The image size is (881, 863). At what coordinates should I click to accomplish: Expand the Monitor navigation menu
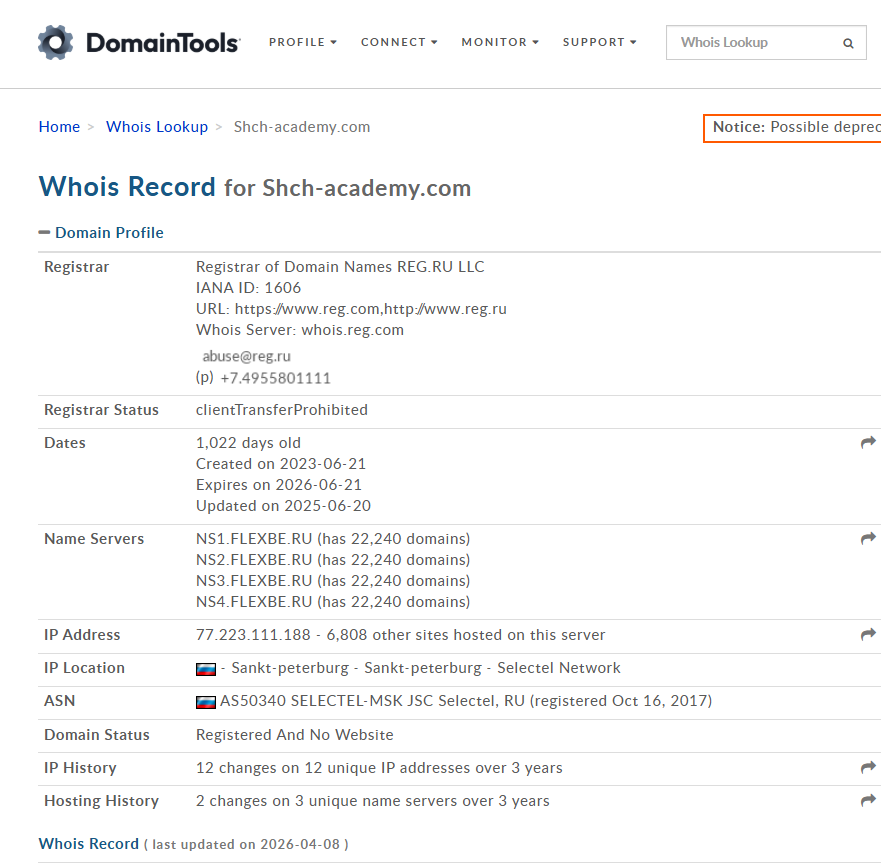(x=500, y=42)
